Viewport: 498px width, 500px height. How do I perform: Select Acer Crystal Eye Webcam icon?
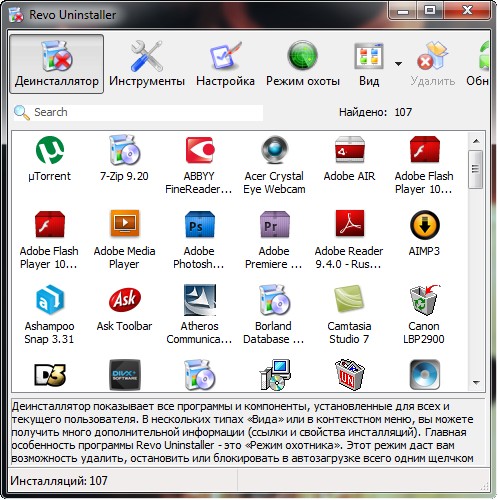click(x=274, y=150)
